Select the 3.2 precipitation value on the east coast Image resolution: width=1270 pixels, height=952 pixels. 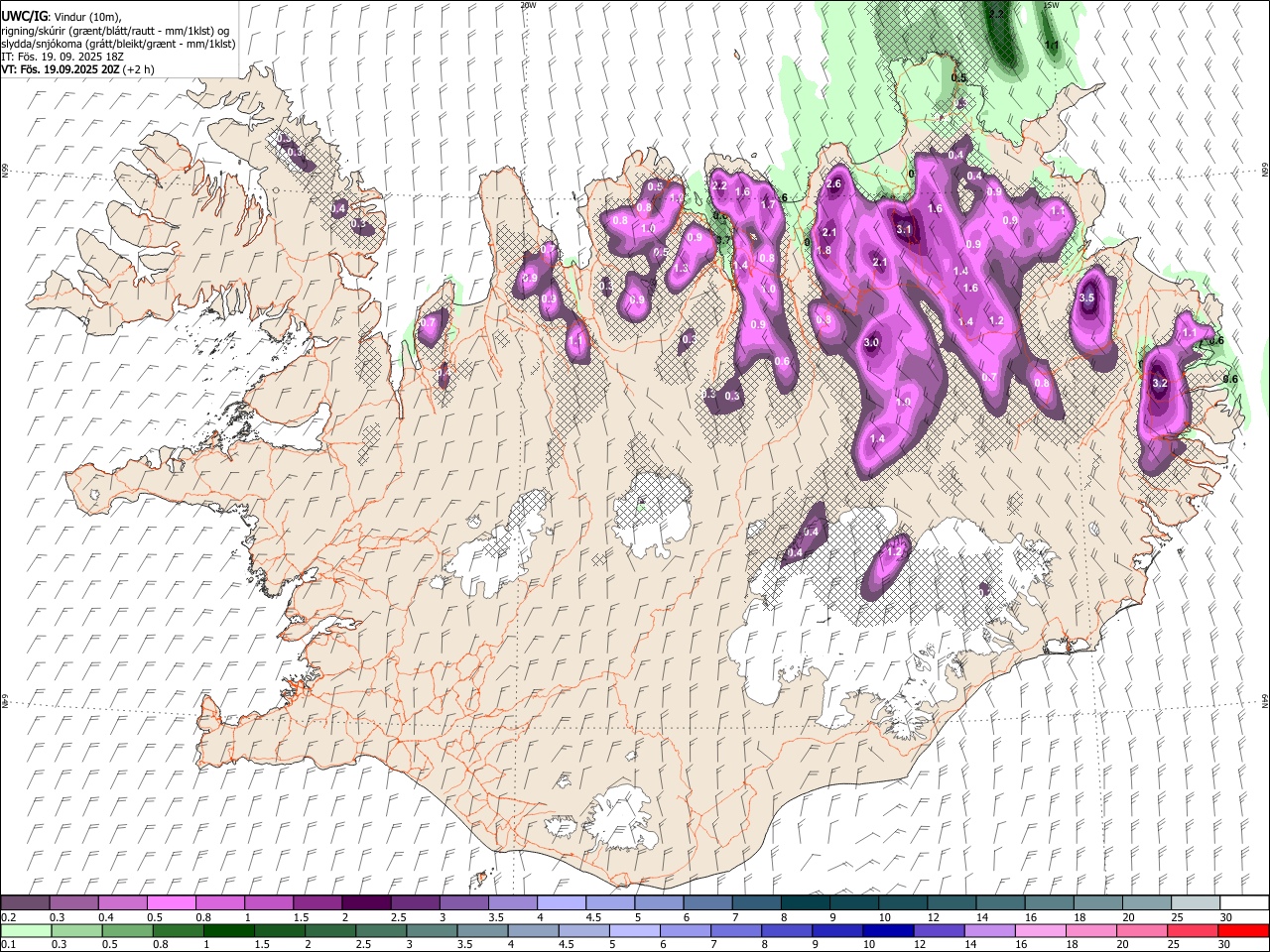(x=1159, y=382)
